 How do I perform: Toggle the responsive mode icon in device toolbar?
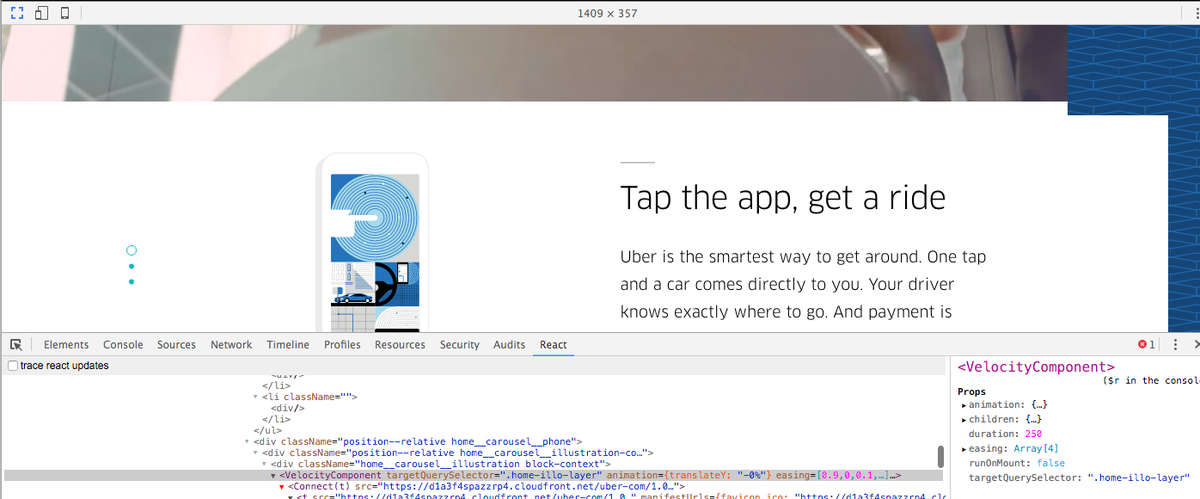(x=15, y=14)
